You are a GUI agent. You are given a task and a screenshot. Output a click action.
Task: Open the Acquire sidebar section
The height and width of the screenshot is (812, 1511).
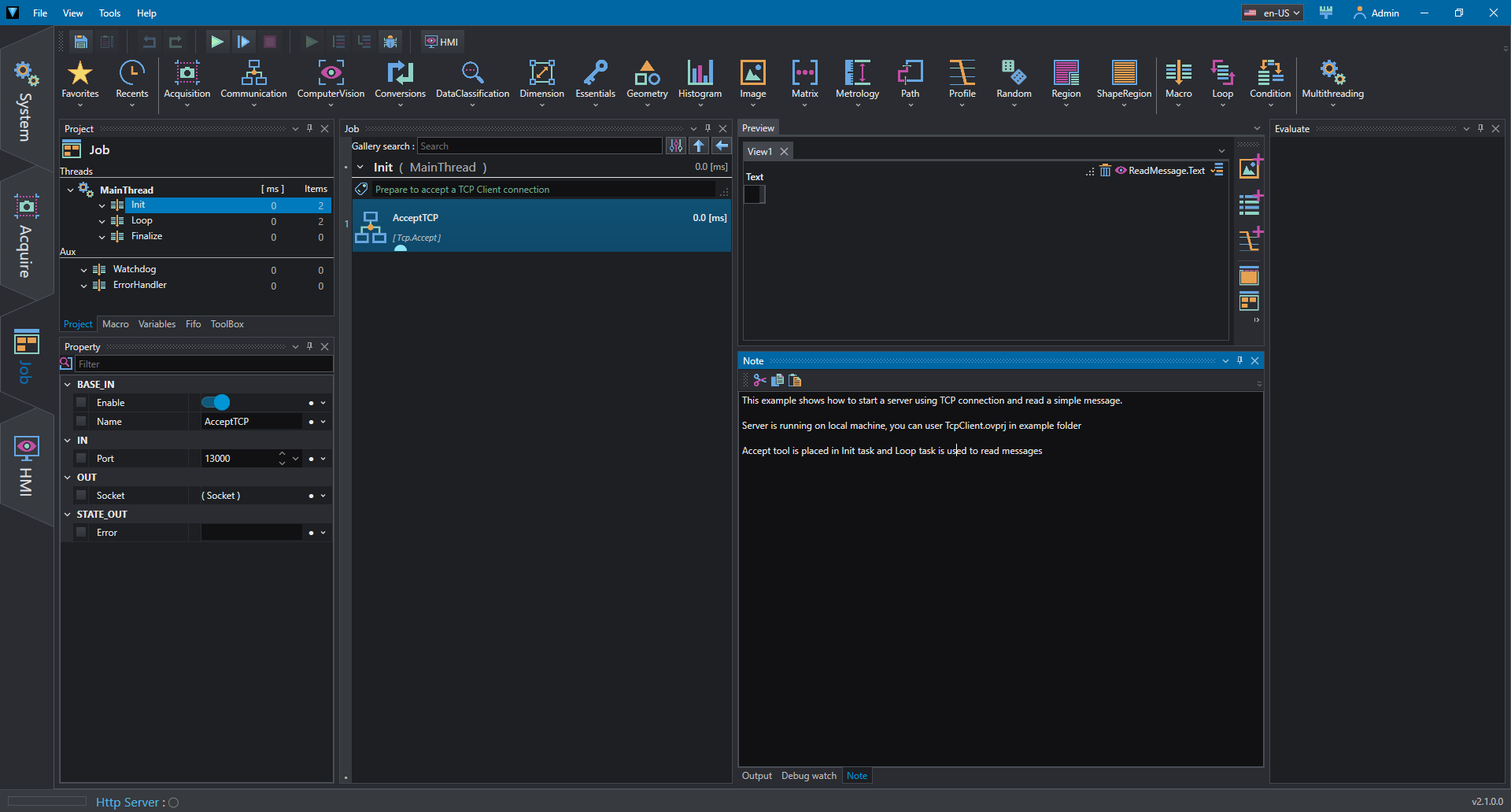click(x=26, y=234)
